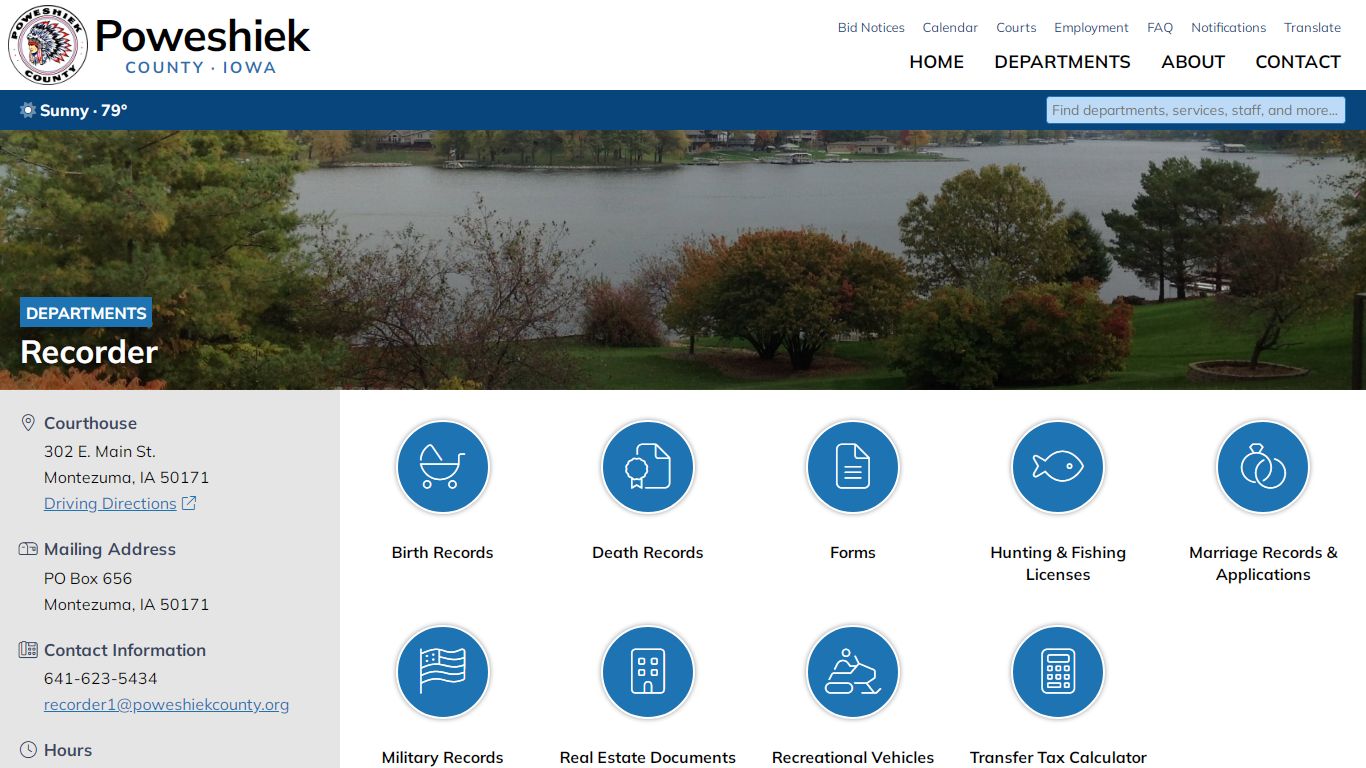Screen dimensions: 1366x768
Task: Open the Birth Records stroller icon
Action: pyautogui.click(x=442, y=467)
